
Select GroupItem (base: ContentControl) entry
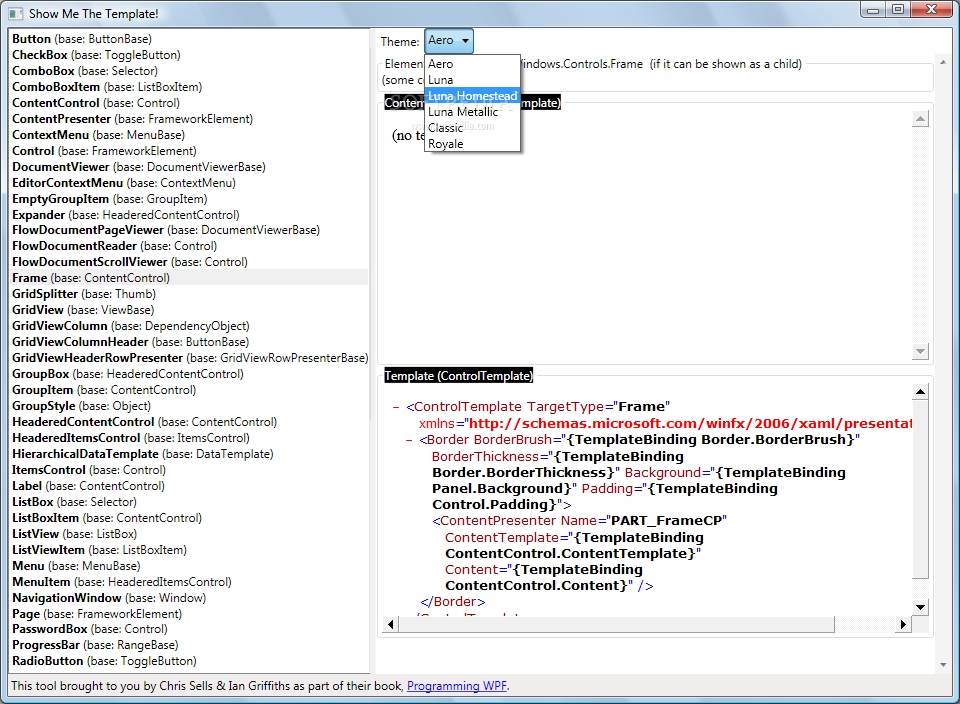pos(190,390)
